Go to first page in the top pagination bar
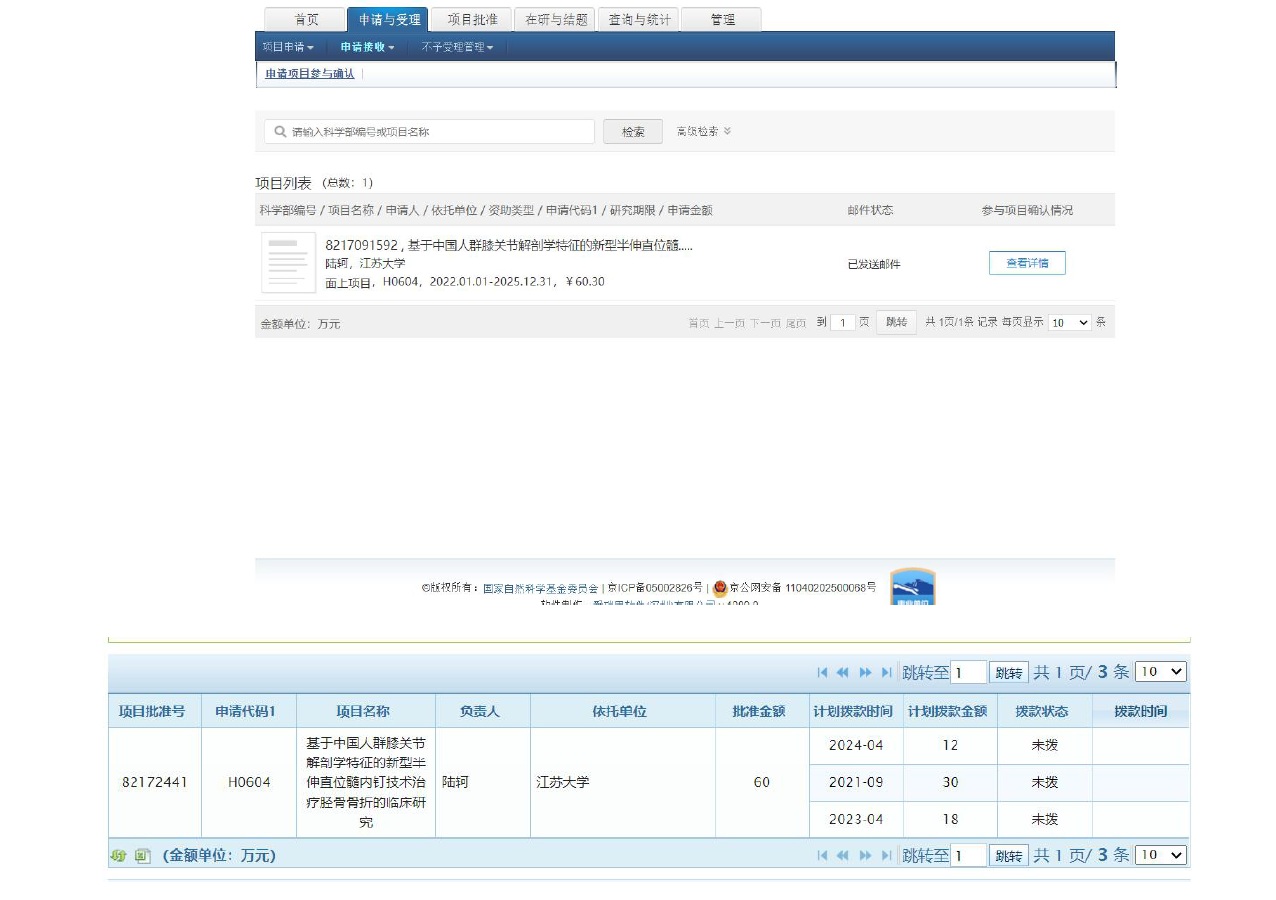 pyautogui.click(x=822, y=673)
